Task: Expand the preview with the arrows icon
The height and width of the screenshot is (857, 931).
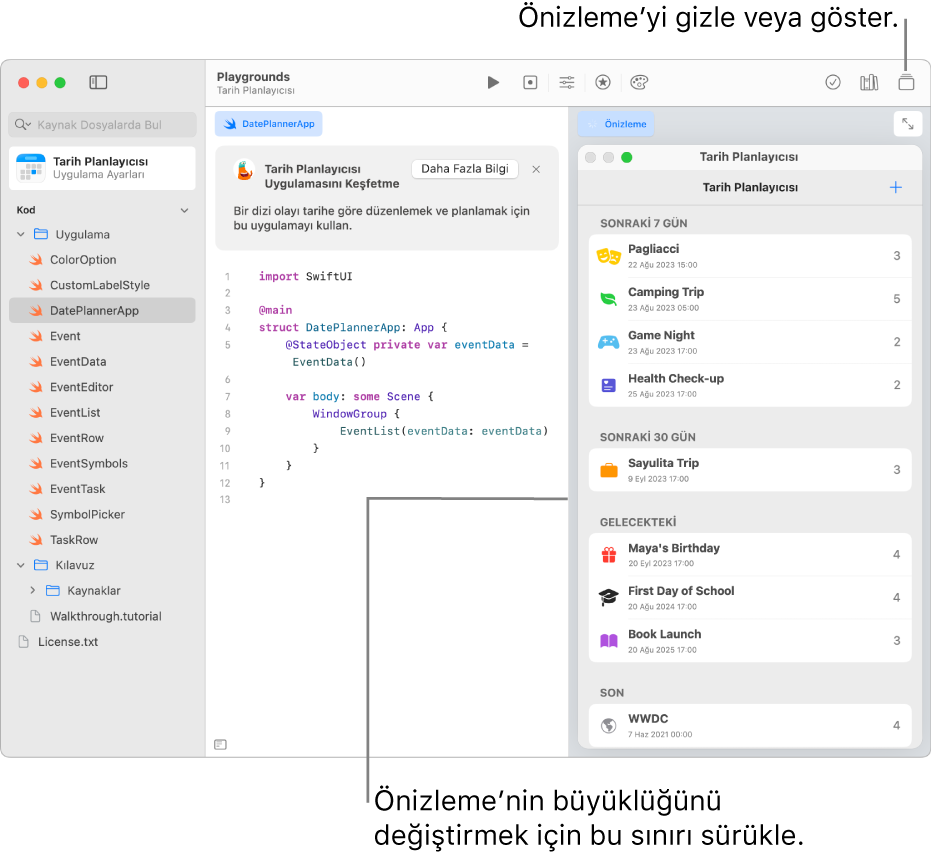Action: [907, 124]
